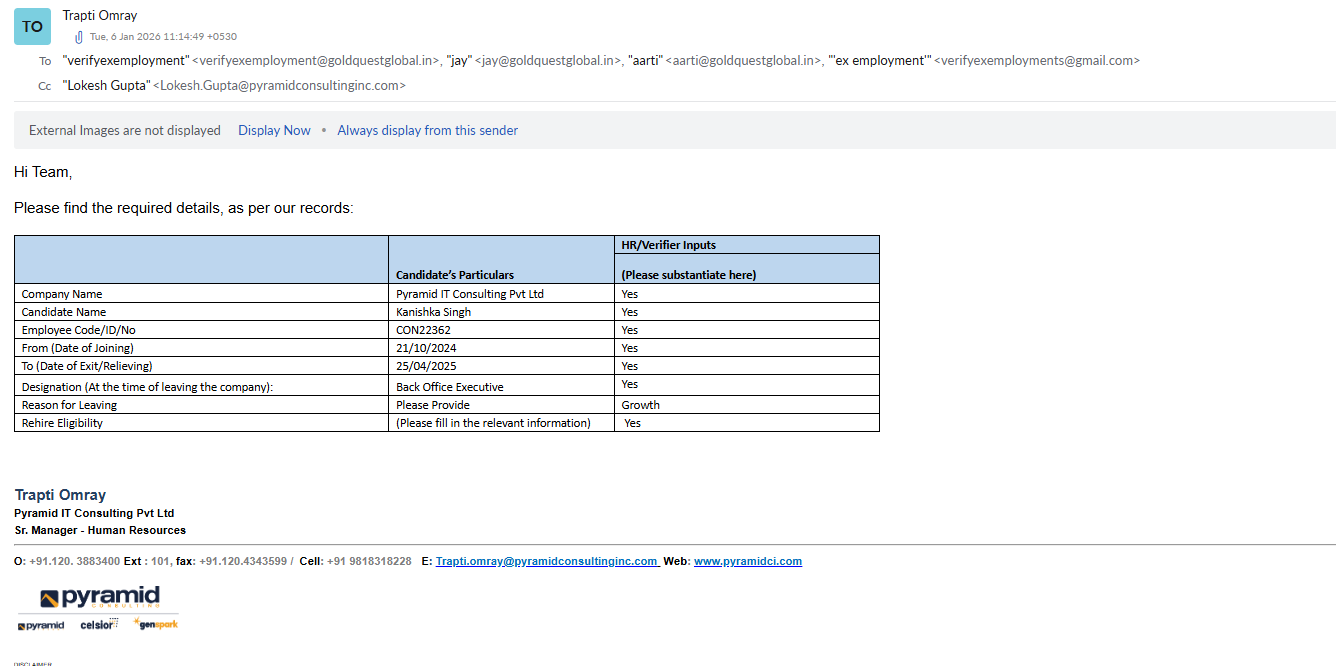Open Trapti.omray@pyramidconsultinginc.com email link
The height and width of the screenshot is (666, 1336).
546,561
